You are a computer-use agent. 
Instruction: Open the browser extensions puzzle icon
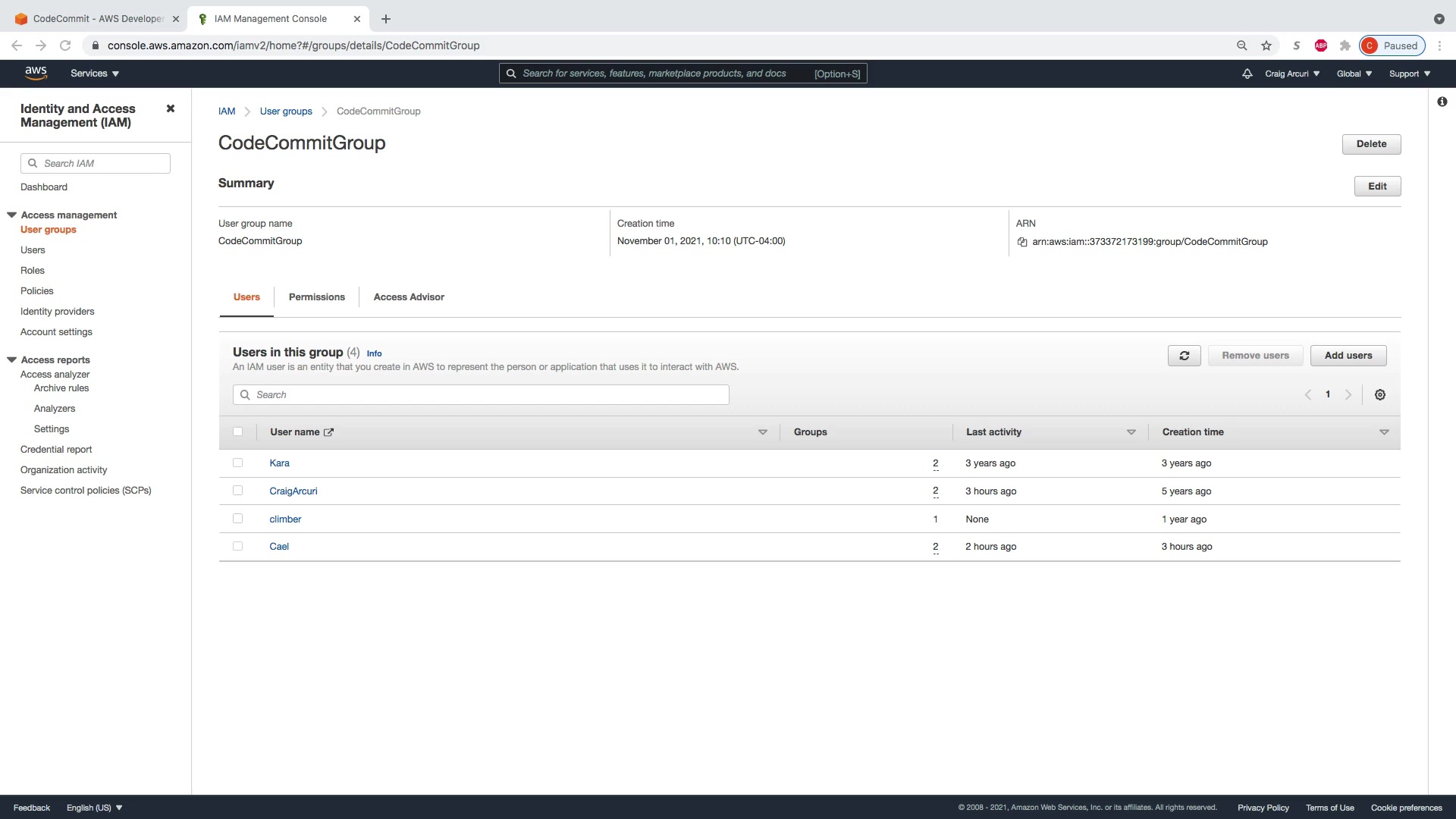tap(1345, 45)
